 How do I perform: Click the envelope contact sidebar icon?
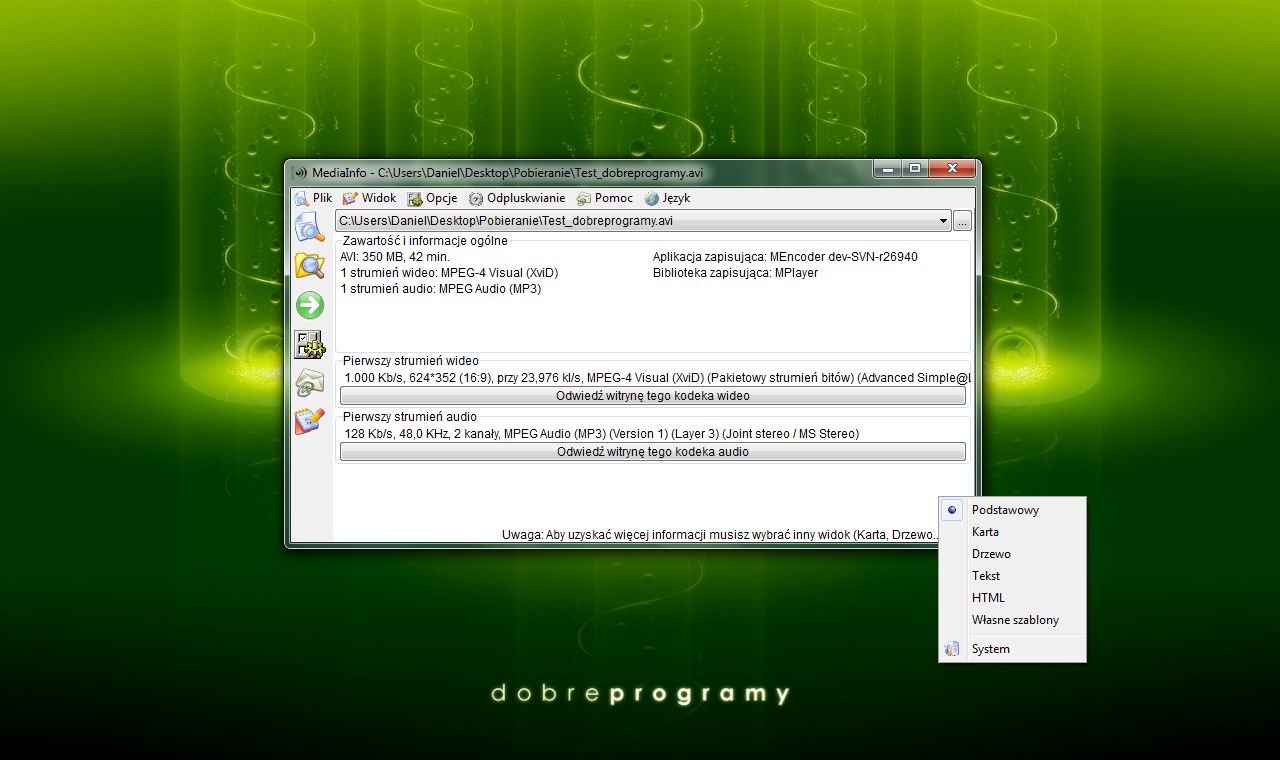pos(310,383)
